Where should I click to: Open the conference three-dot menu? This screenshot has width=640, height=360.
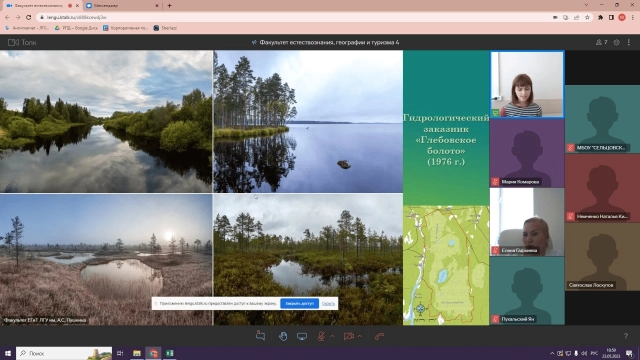(629, 42)
